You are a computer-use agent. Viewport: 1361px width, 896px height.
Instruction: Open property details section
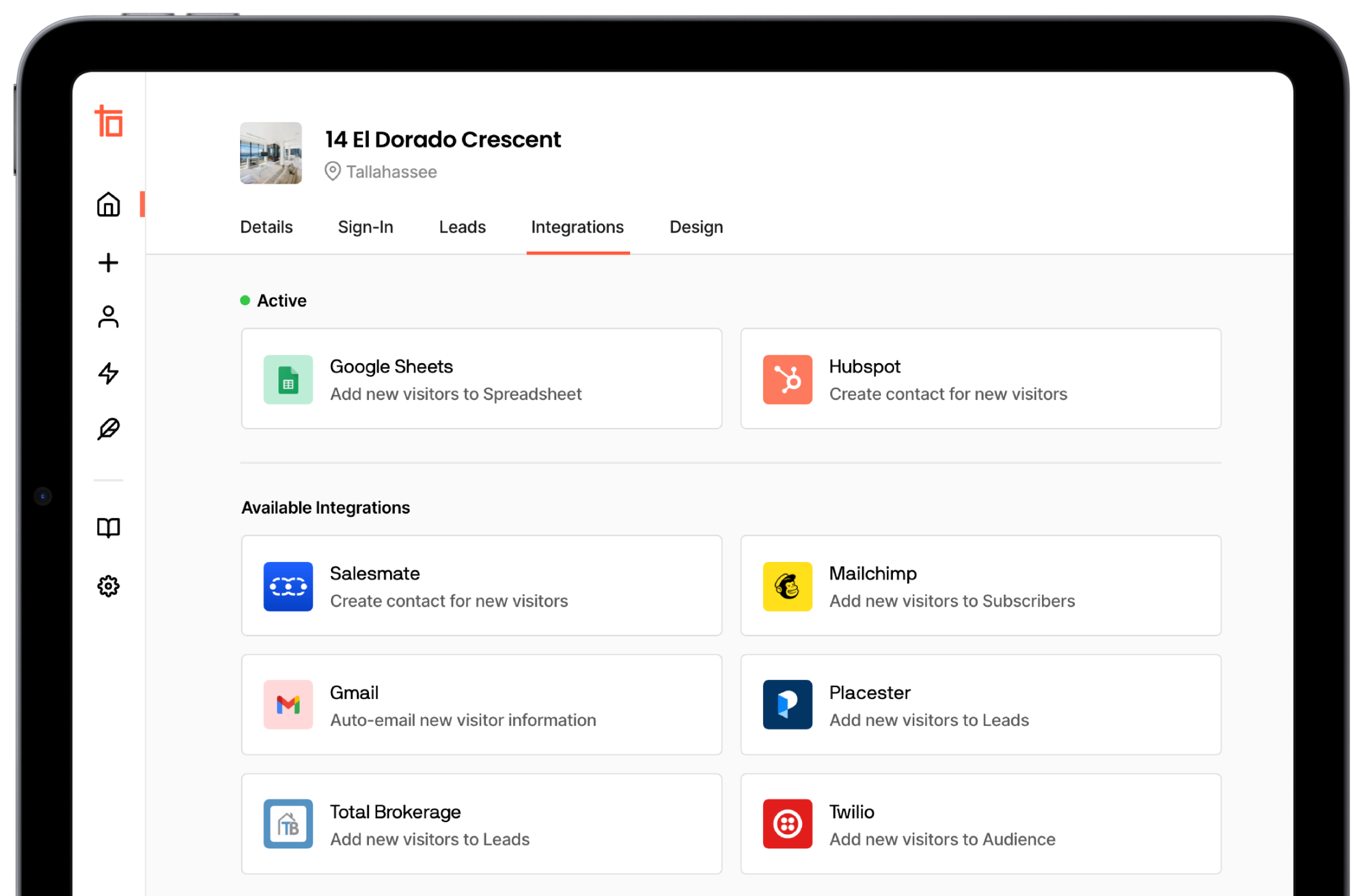click(x=266, y=225)
